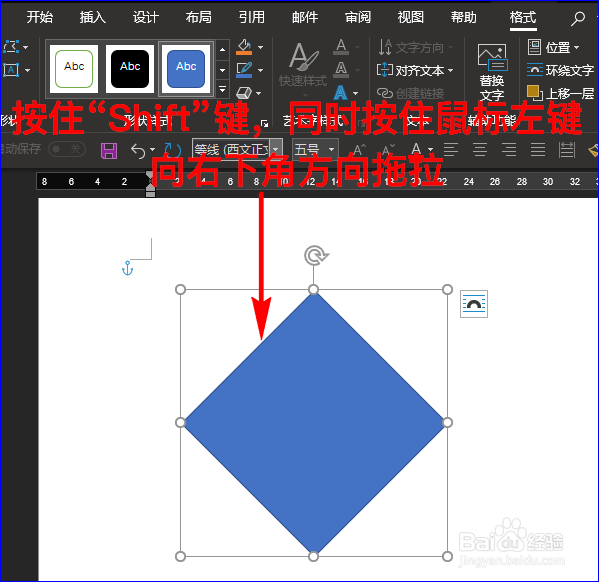
Task: Click the Shape Fill paint bucket icon
Action: tap(244, 47)
